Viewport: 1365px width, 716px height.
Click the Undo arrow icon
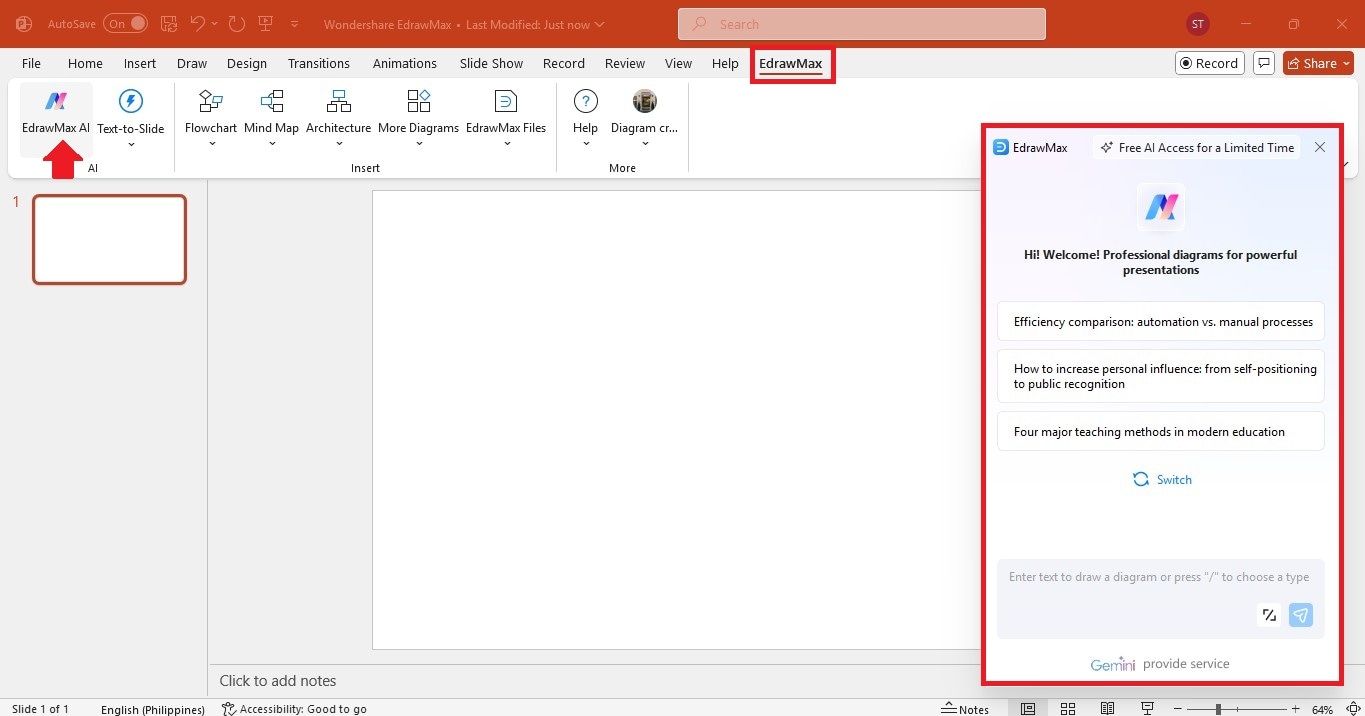pos(198,23)
